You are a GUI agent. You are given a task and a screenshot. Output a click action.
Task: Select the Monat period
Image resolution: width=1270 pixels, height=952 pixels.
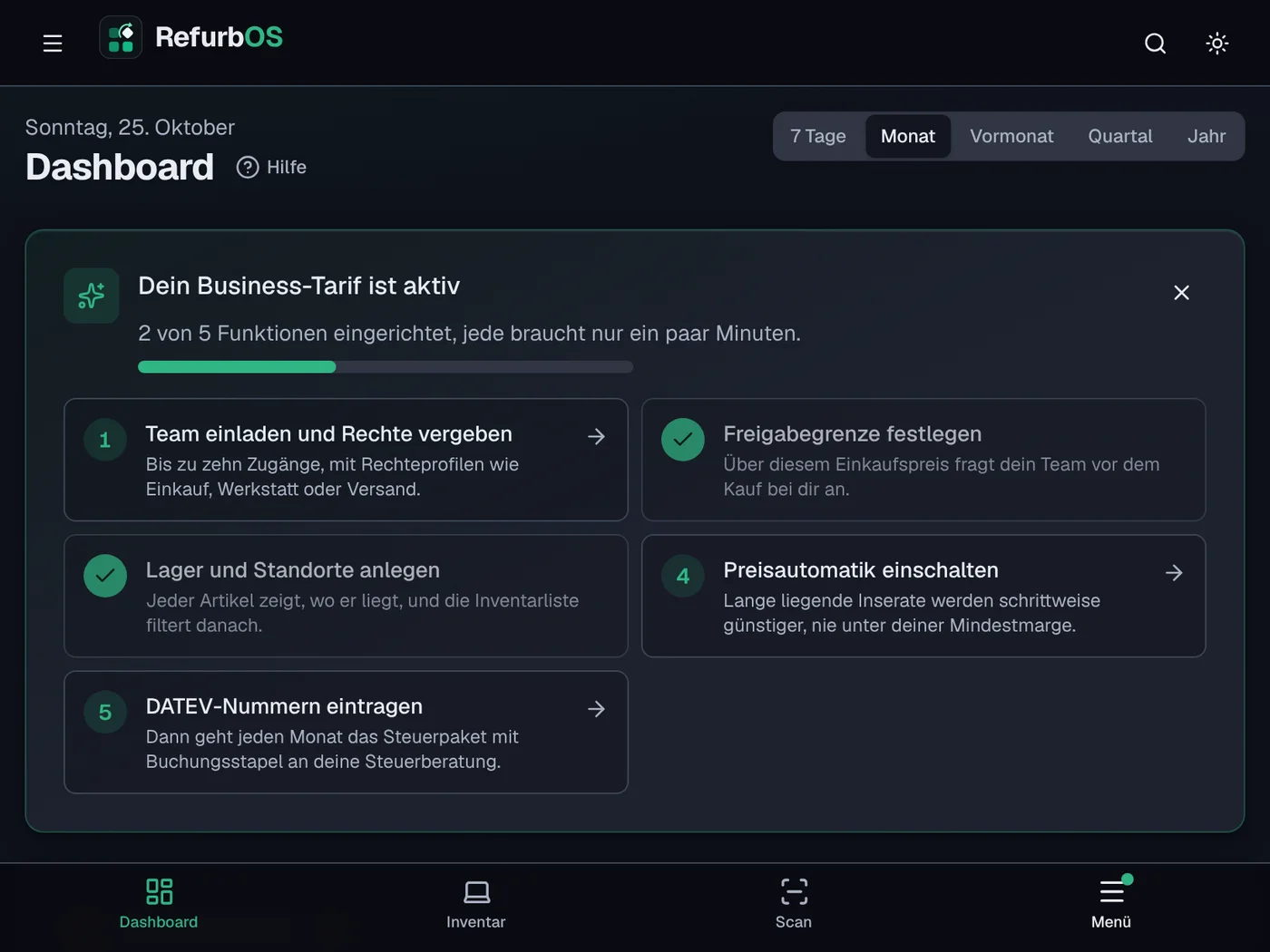click(x=908, y=136)
